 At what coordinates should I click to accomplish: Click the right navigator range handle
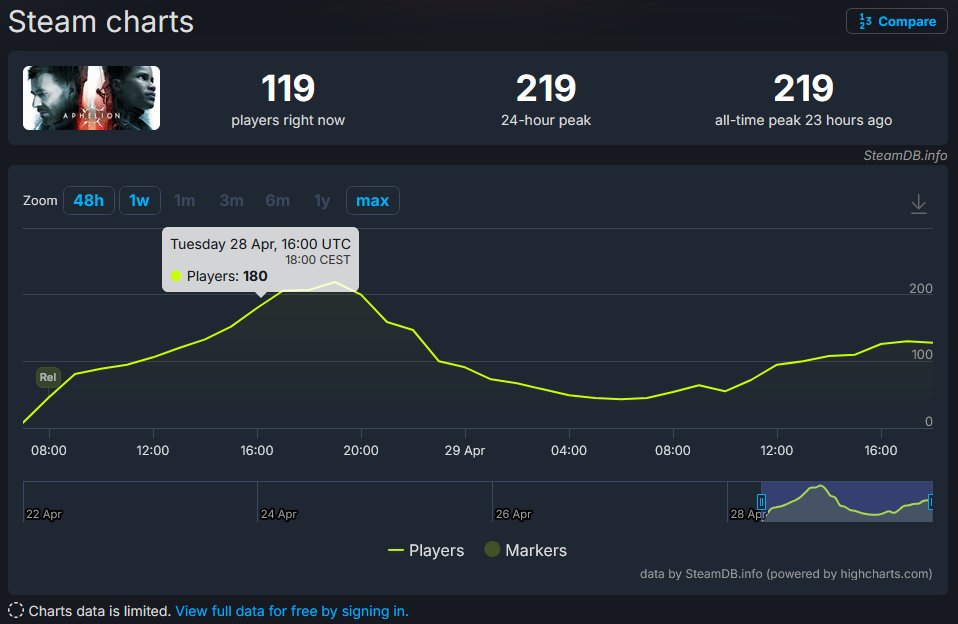click(x=931, y=502)
